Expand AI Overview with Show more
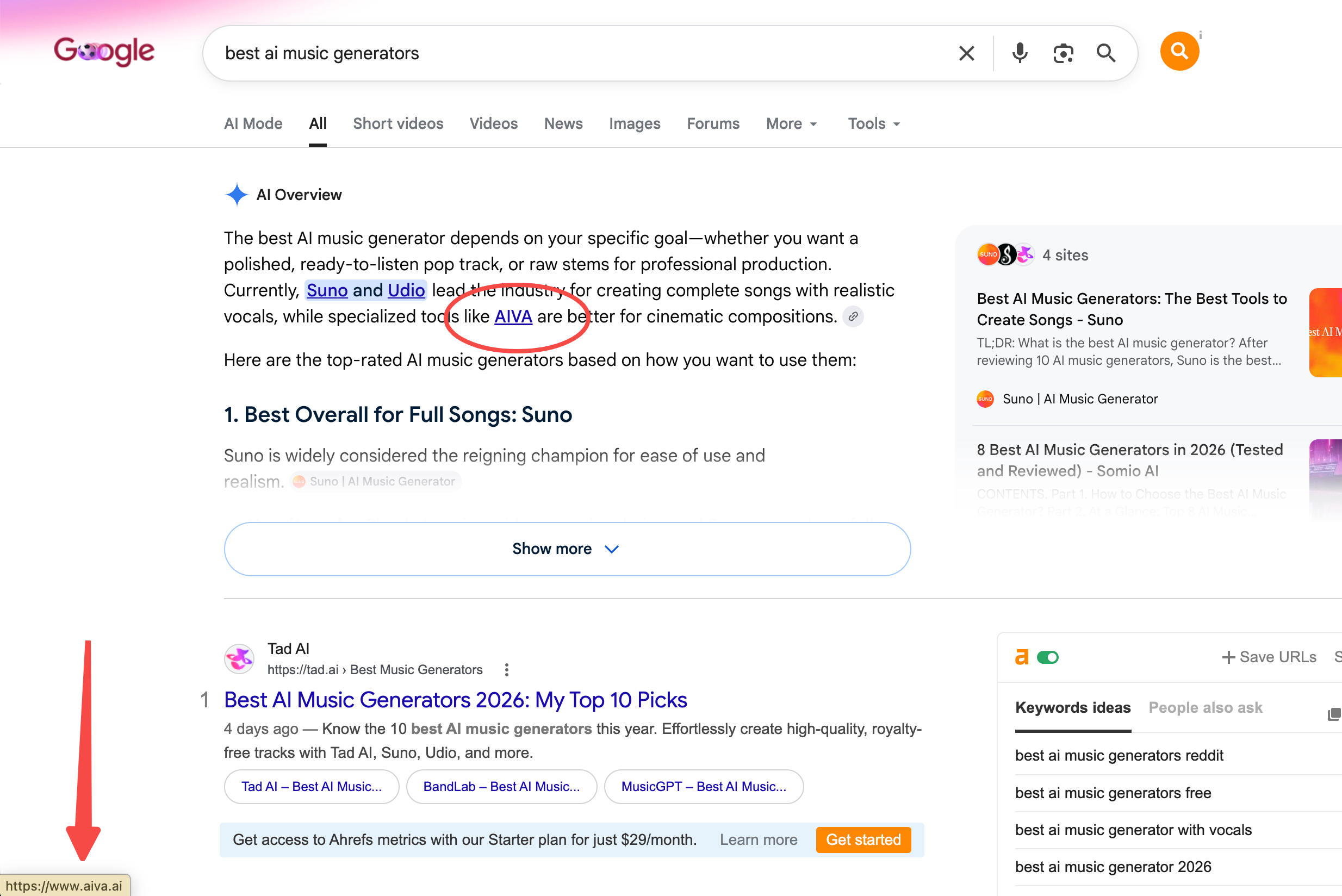This screenshot has height=896, width=1342. (567, 549)
